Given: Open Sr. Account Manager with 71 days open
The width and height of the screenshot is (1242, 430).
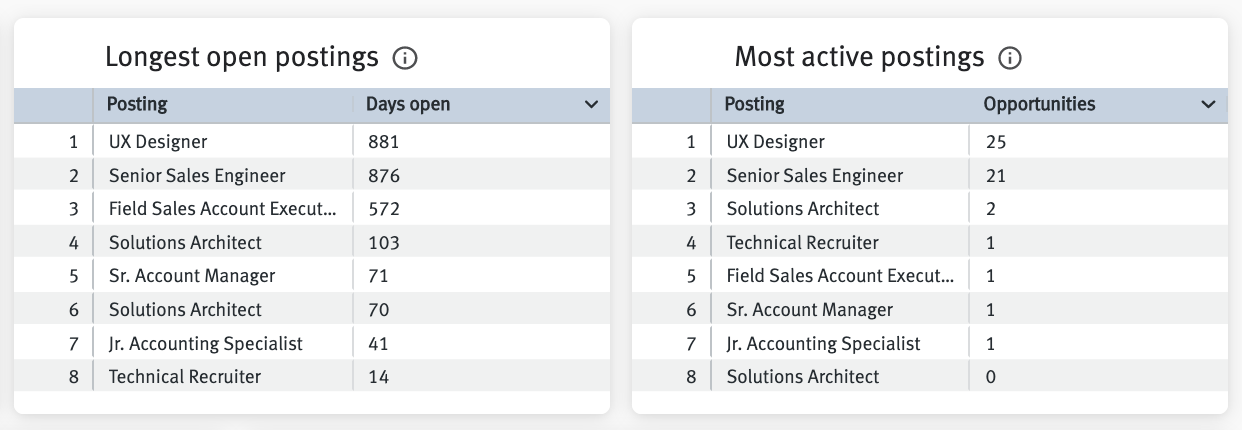Looking at the screenshot, I should click(192, 276).
